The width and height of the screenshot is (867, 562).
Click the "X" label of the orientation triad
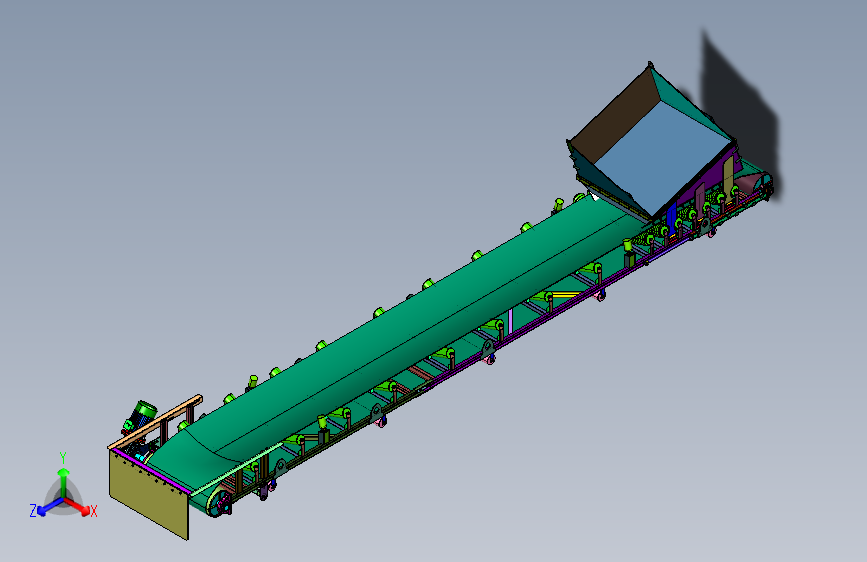[x=94, y=511]
